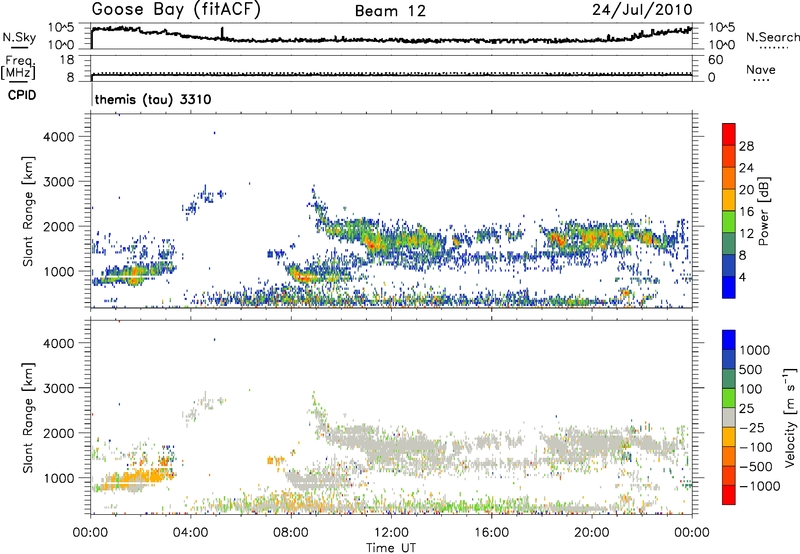Click the "12:00" time tick label
Image resolution: width=800 pixels, height=554 pixels.
391,533
